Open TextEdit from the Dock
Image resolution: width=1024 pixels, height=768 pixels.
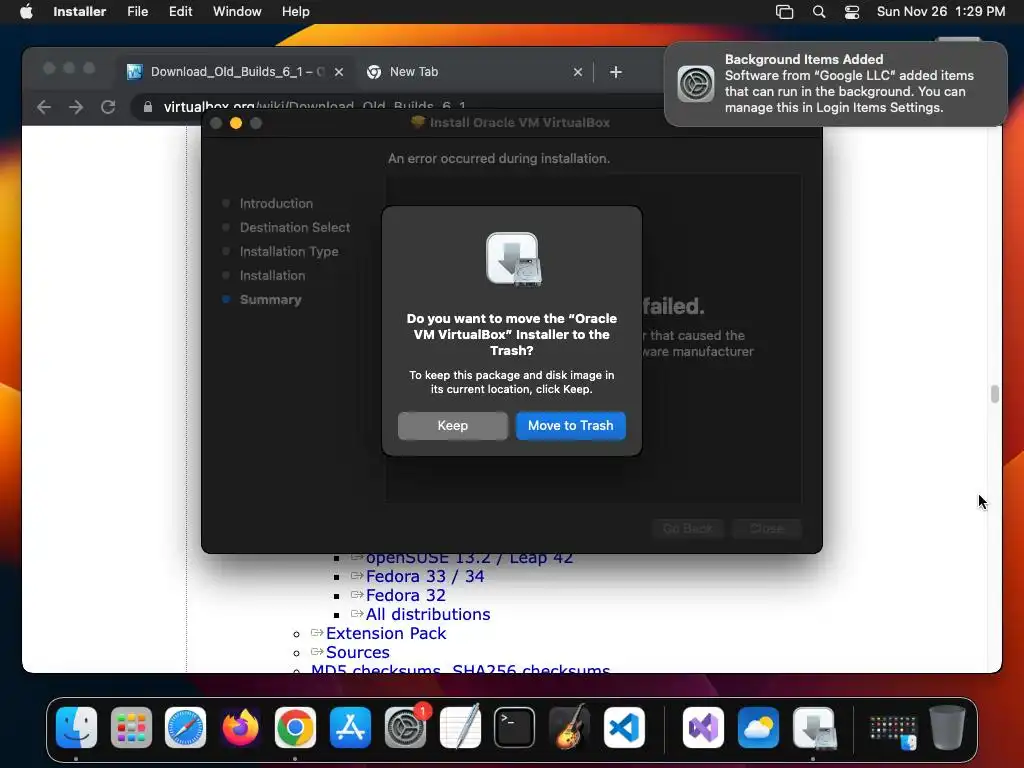[460, 727]
